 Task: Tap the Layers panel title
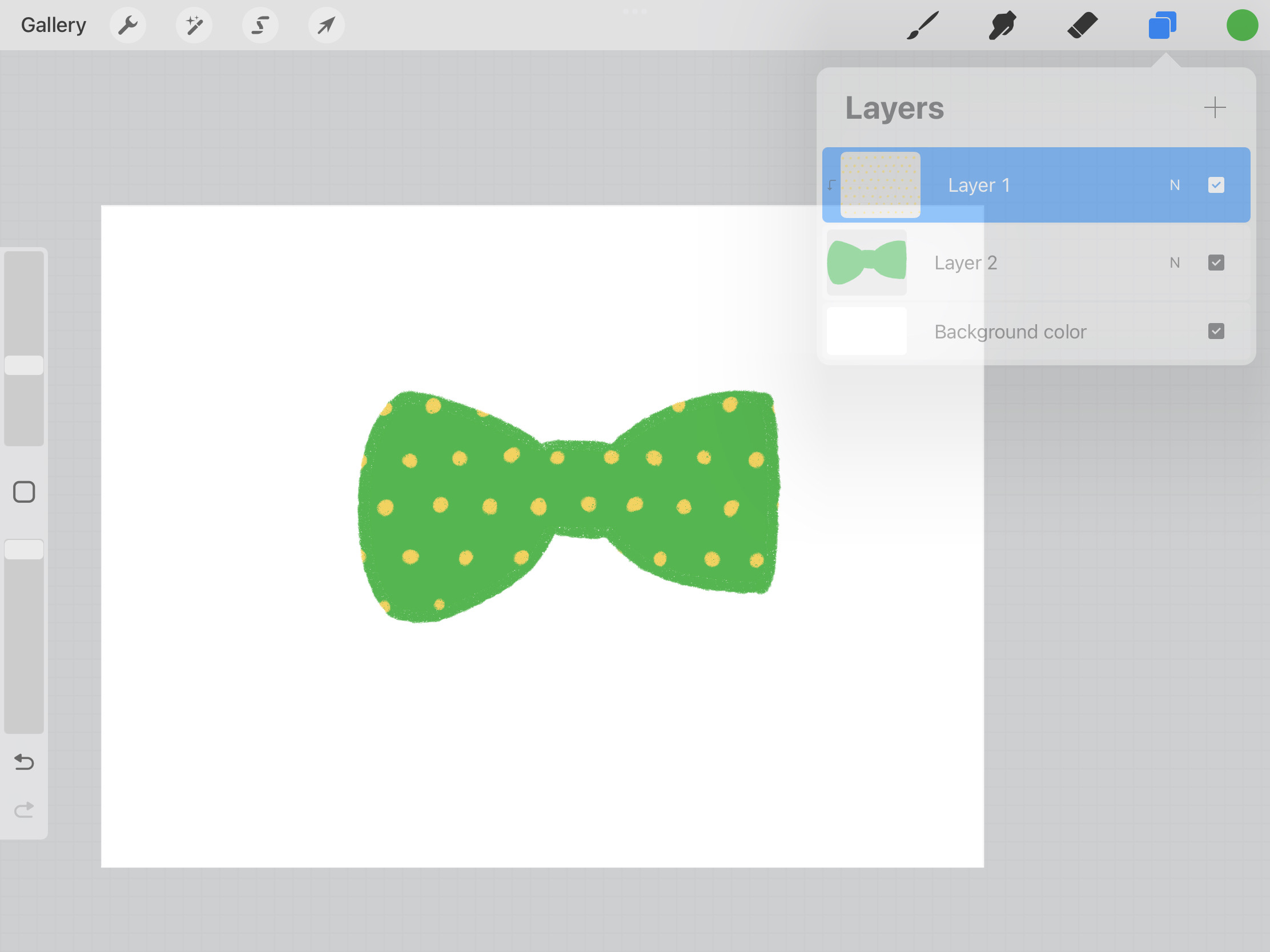pyautogui.click(x=894, y=108)
